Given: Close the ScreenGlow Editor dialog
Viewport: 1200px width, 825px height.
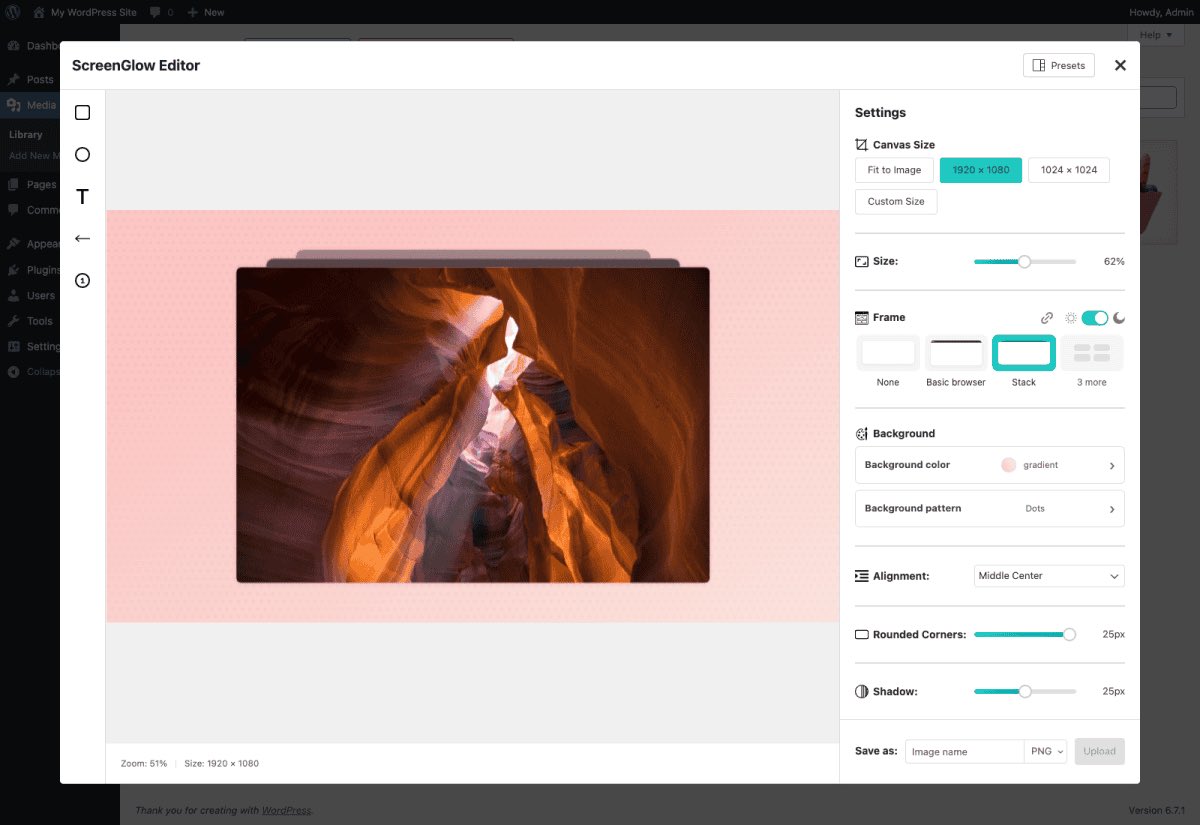Looking at the screenshot, I should click(x=1120, y=65).
